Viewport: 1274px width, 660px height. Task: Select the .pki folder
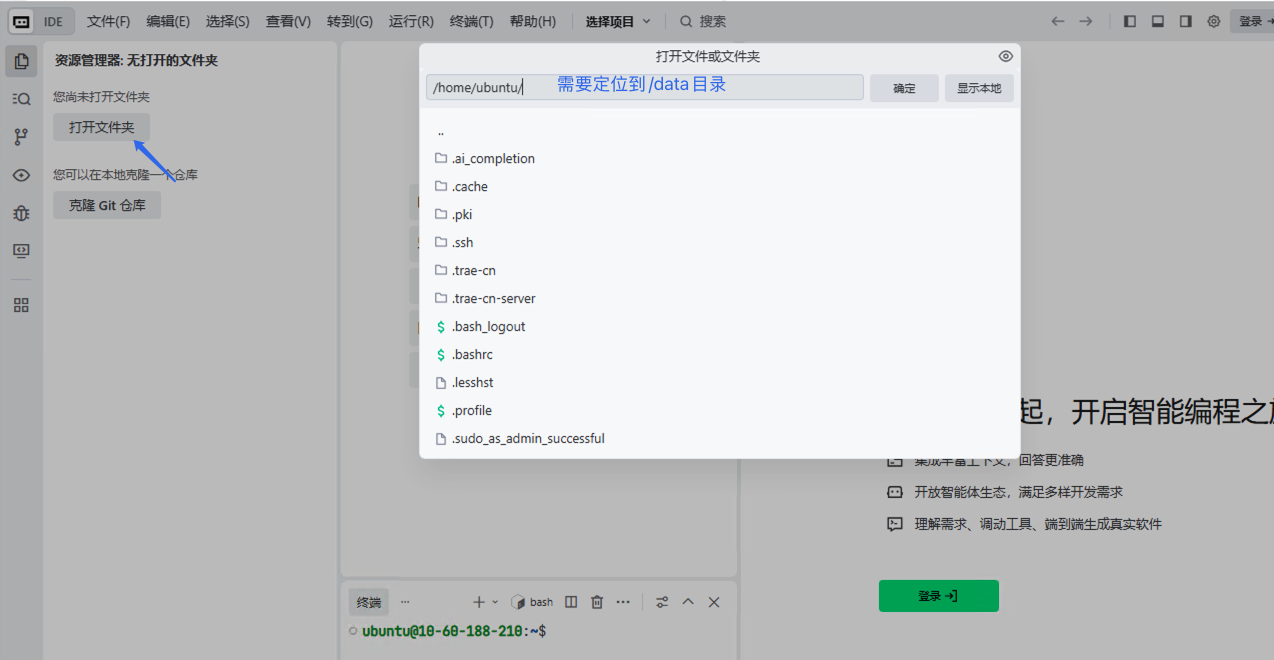[719, 215]
